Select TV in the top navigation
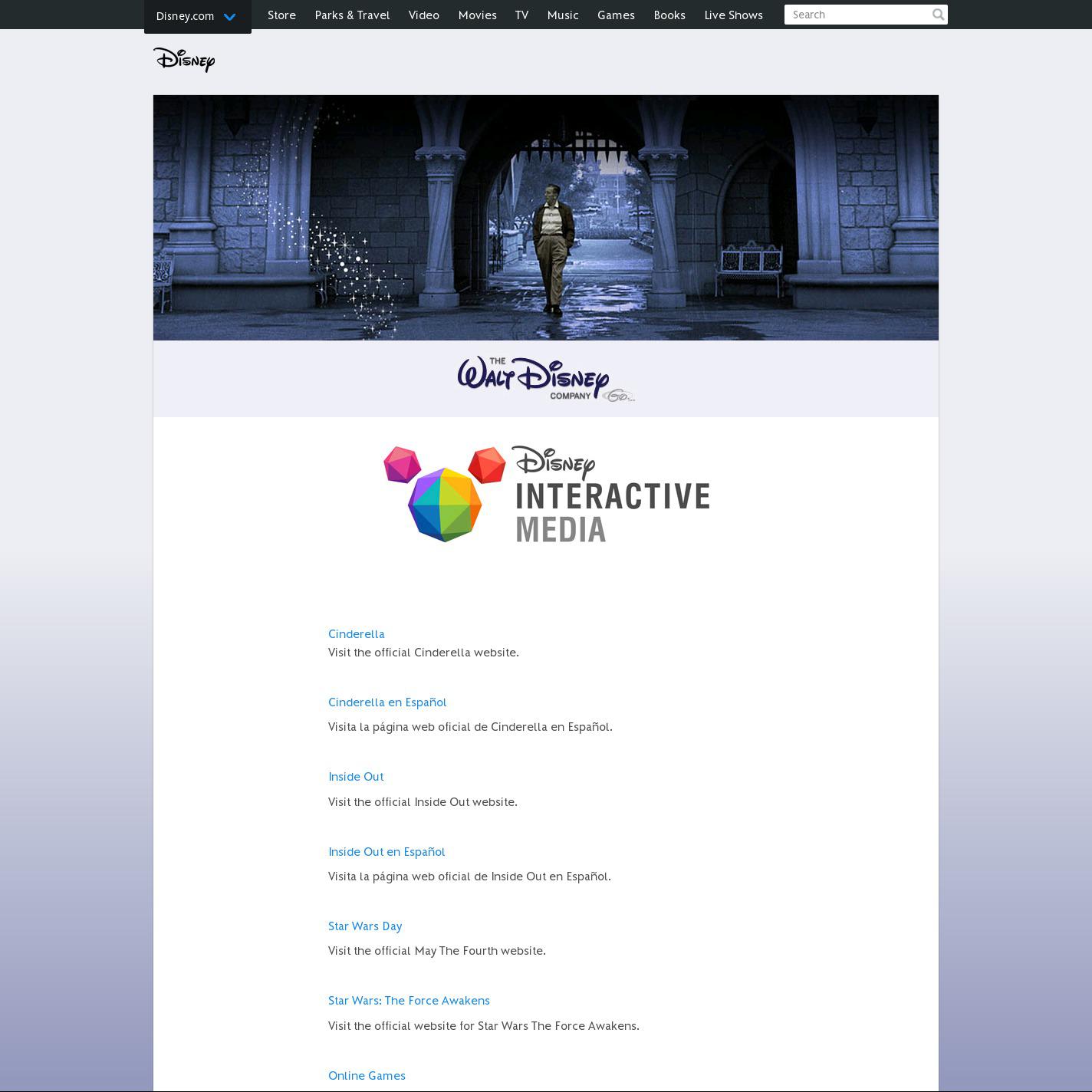 521,15
